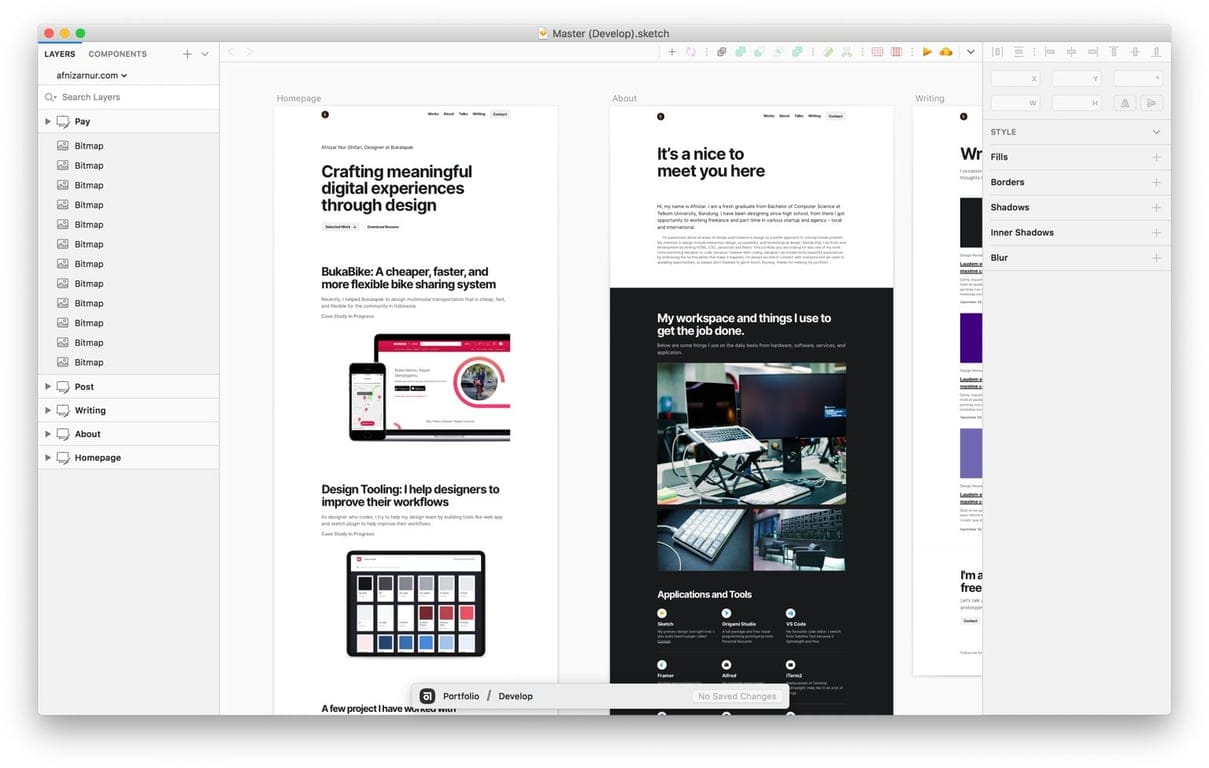Click the magnifying glass in Search Layers

pos(51,97)
